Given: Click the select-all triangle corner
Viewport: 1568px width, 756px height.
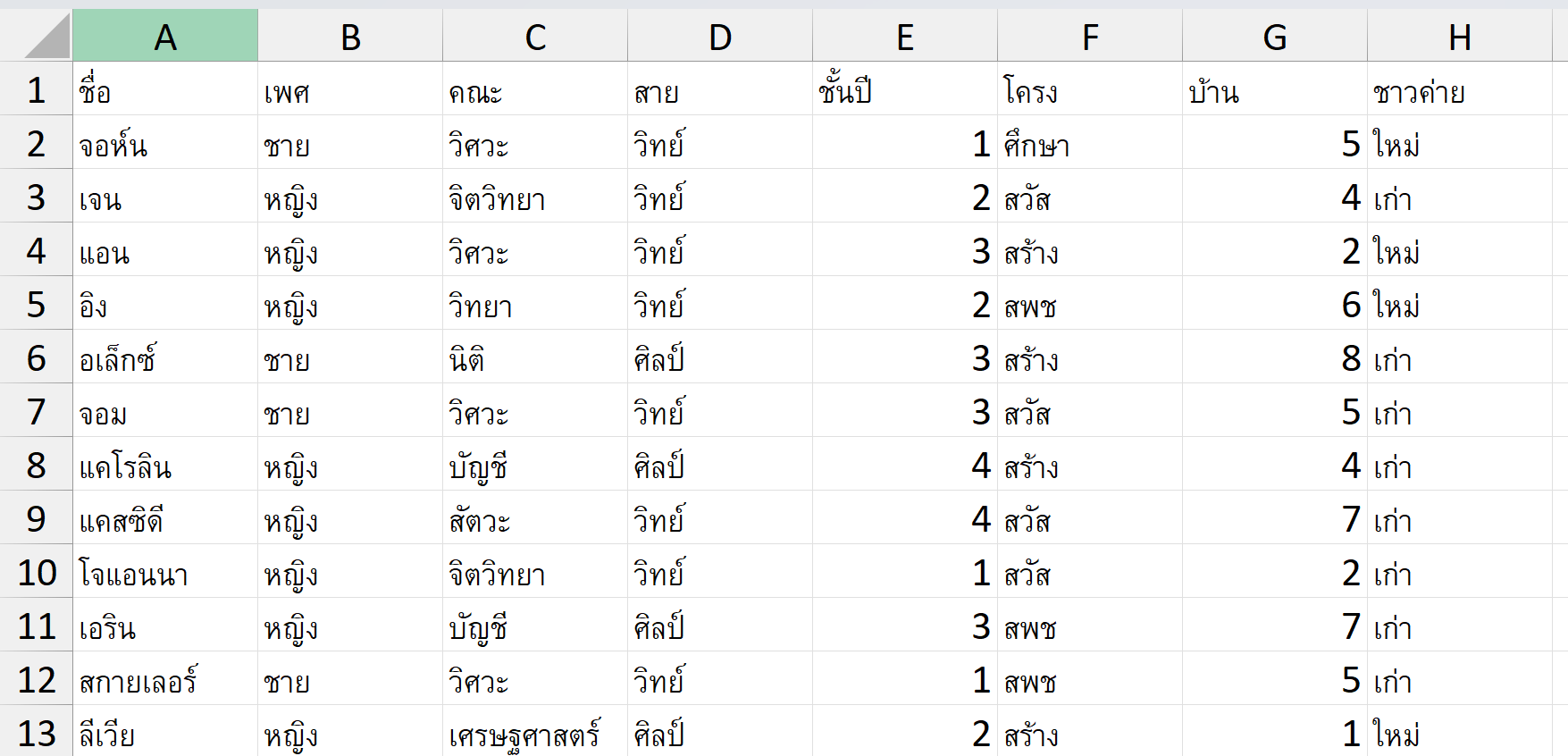Looking at the screenshot, I should pos(37,36).
